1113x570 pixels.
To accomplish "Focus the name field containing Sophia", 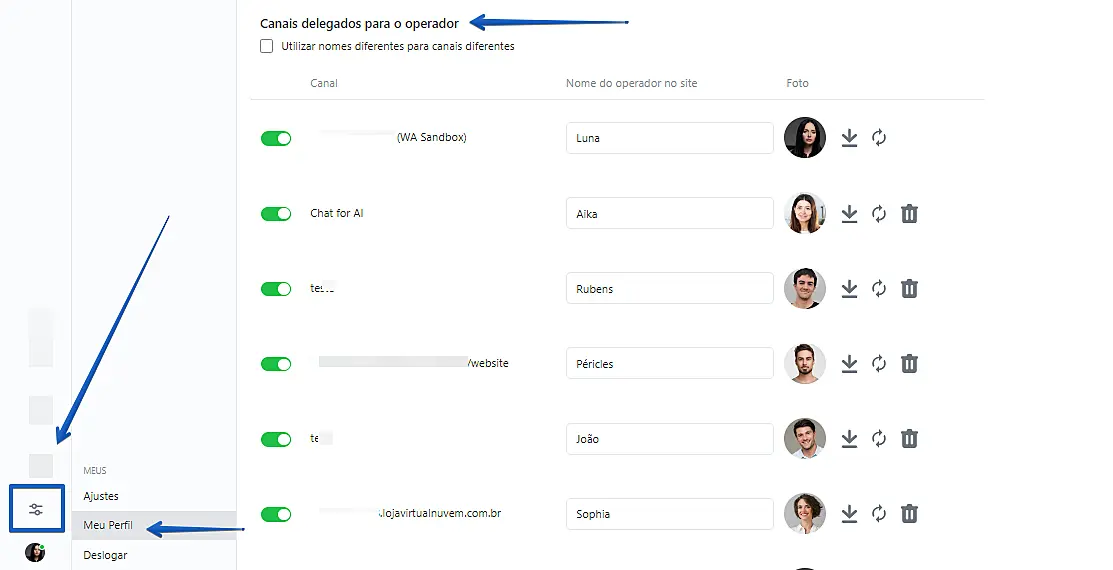I will point(669,514).
